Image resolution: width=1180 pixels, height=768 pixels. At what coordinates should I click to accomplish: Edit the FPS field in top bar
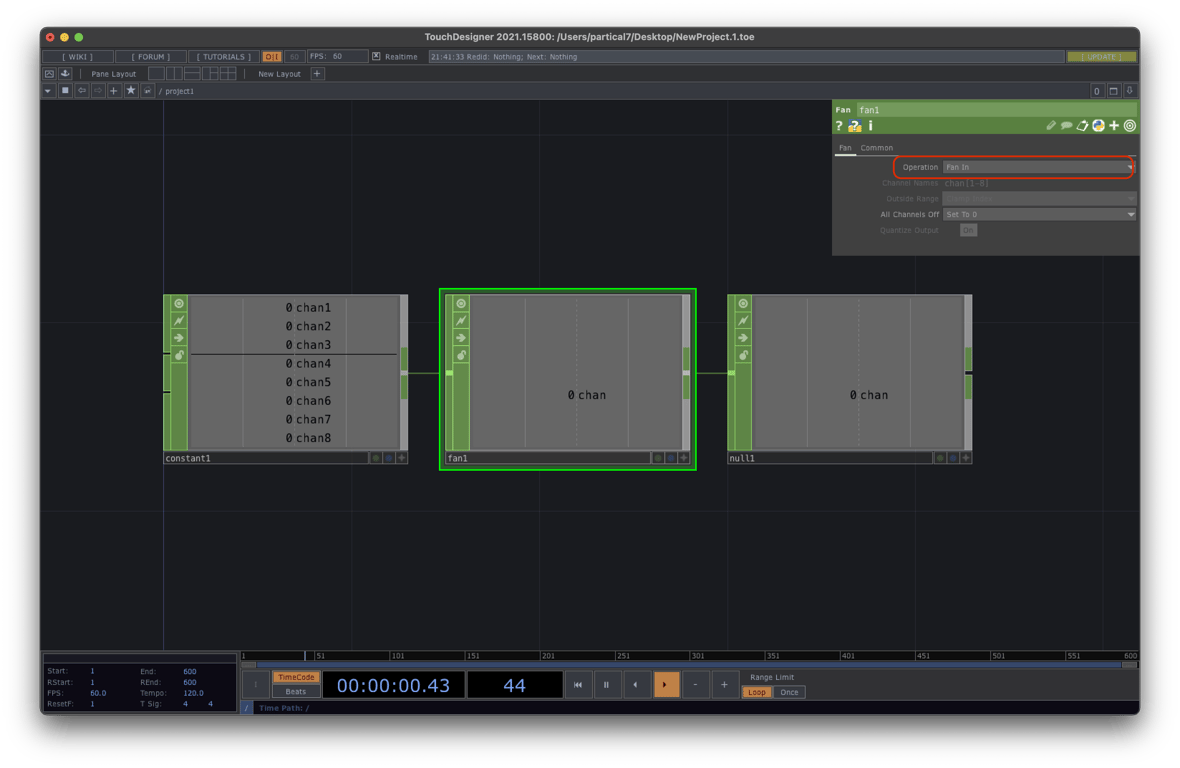pyautogui.click(x=338, y=56)
